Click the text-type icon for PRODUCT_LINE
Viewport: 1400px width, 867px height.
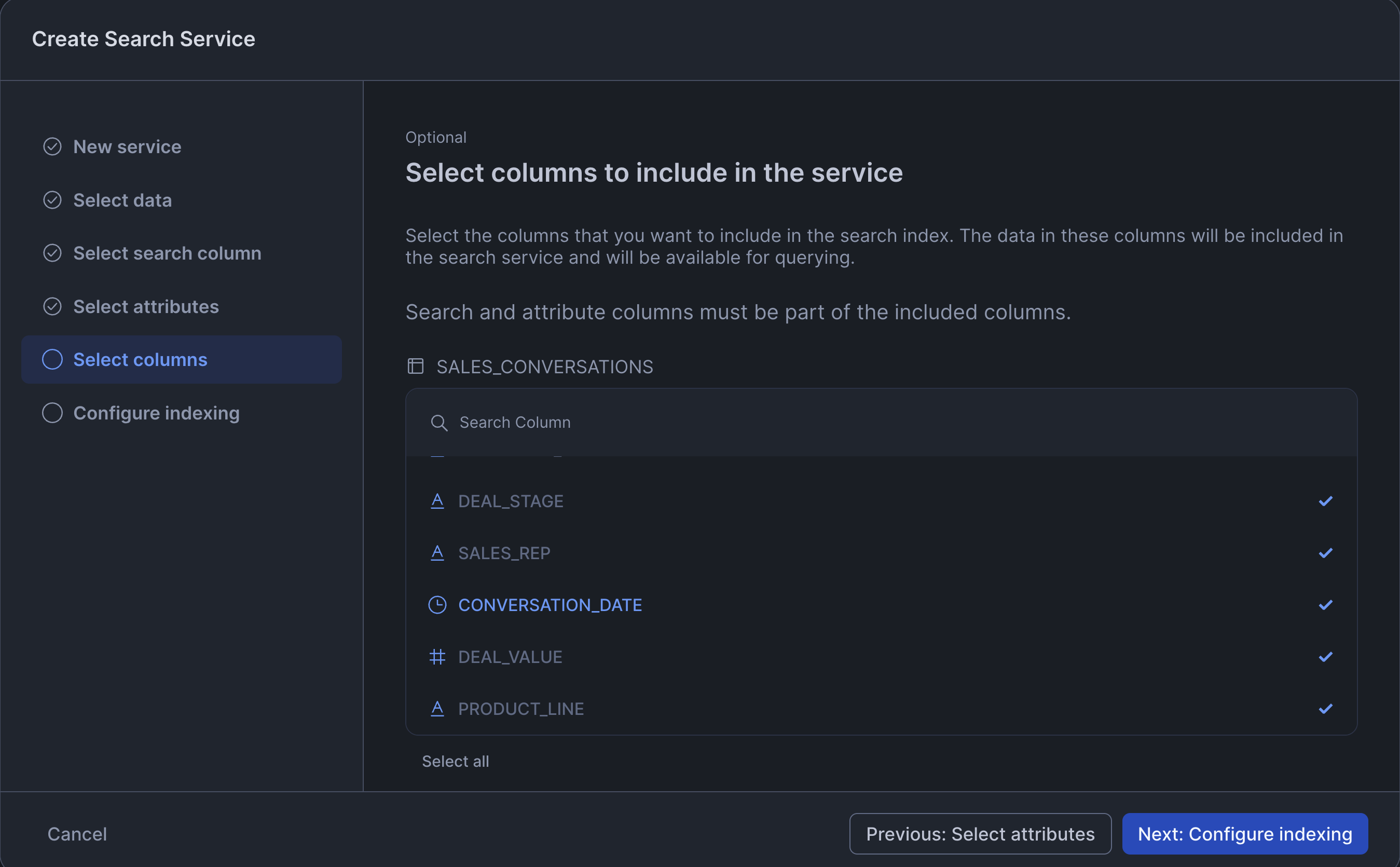(437, 709)
